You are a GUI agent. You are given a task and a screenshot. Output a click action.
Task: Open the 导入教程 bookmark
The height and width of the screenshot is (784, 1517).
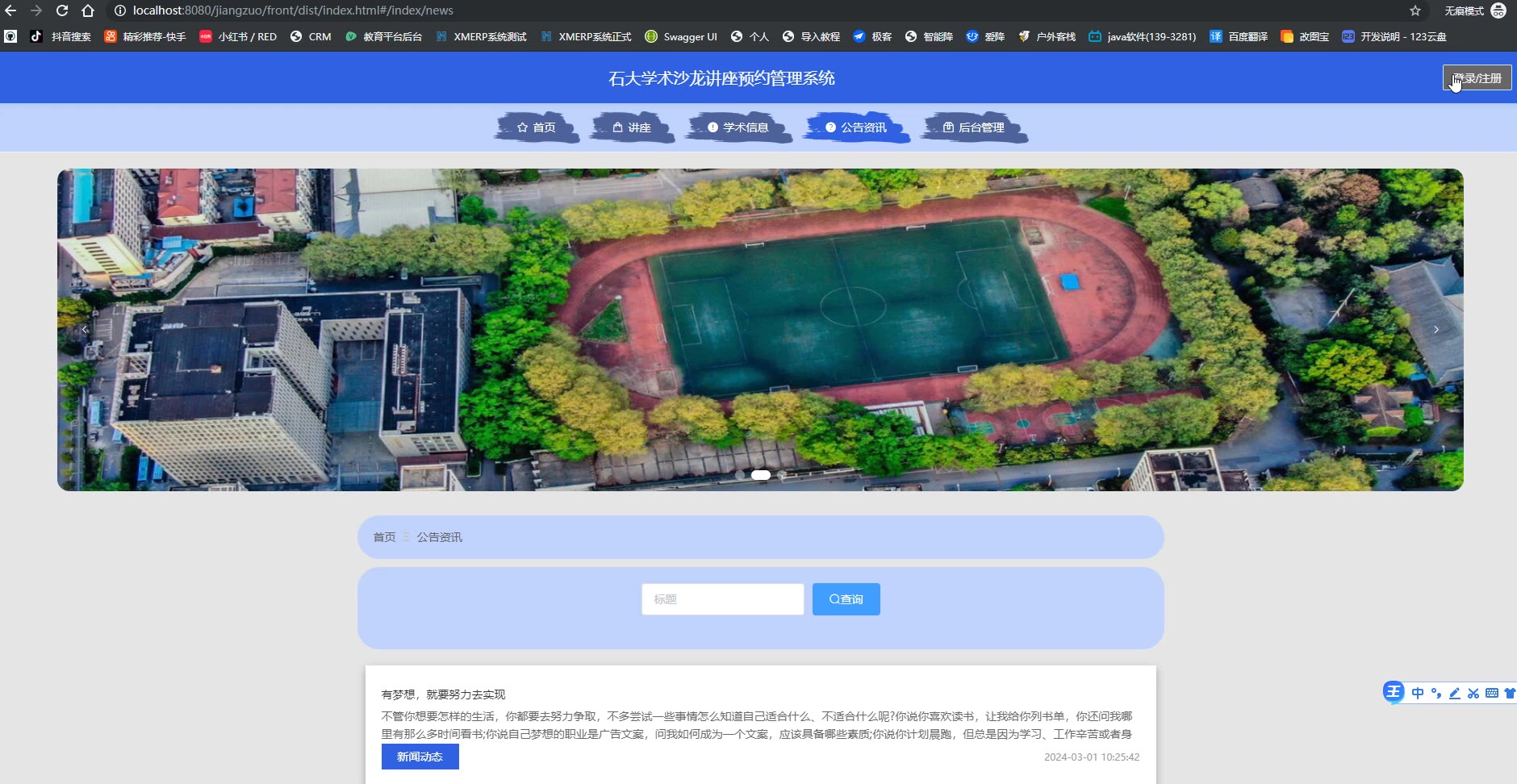(811, 36)
